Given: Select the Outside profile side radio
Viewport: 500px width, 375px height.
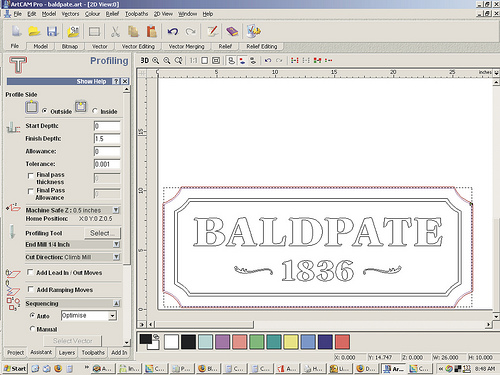Looking at the screenshot, I should coord(45,110).
